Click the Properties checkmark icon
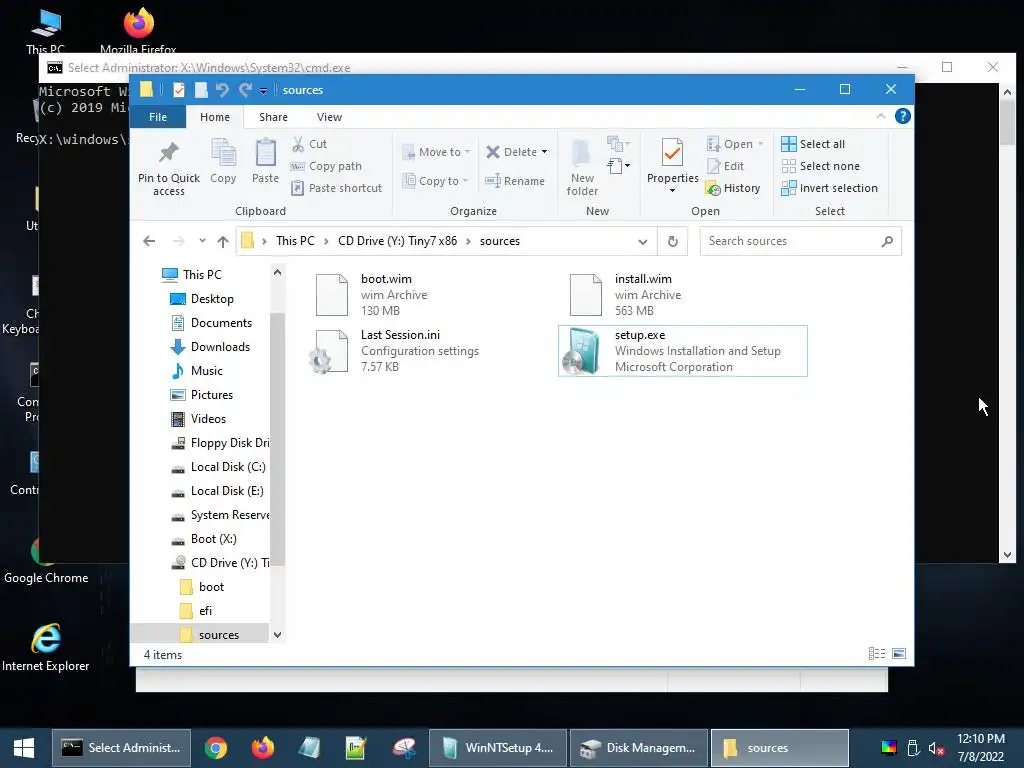This screenshot has width=1024, height=768. pyautogui.click(x=672, y=153)
